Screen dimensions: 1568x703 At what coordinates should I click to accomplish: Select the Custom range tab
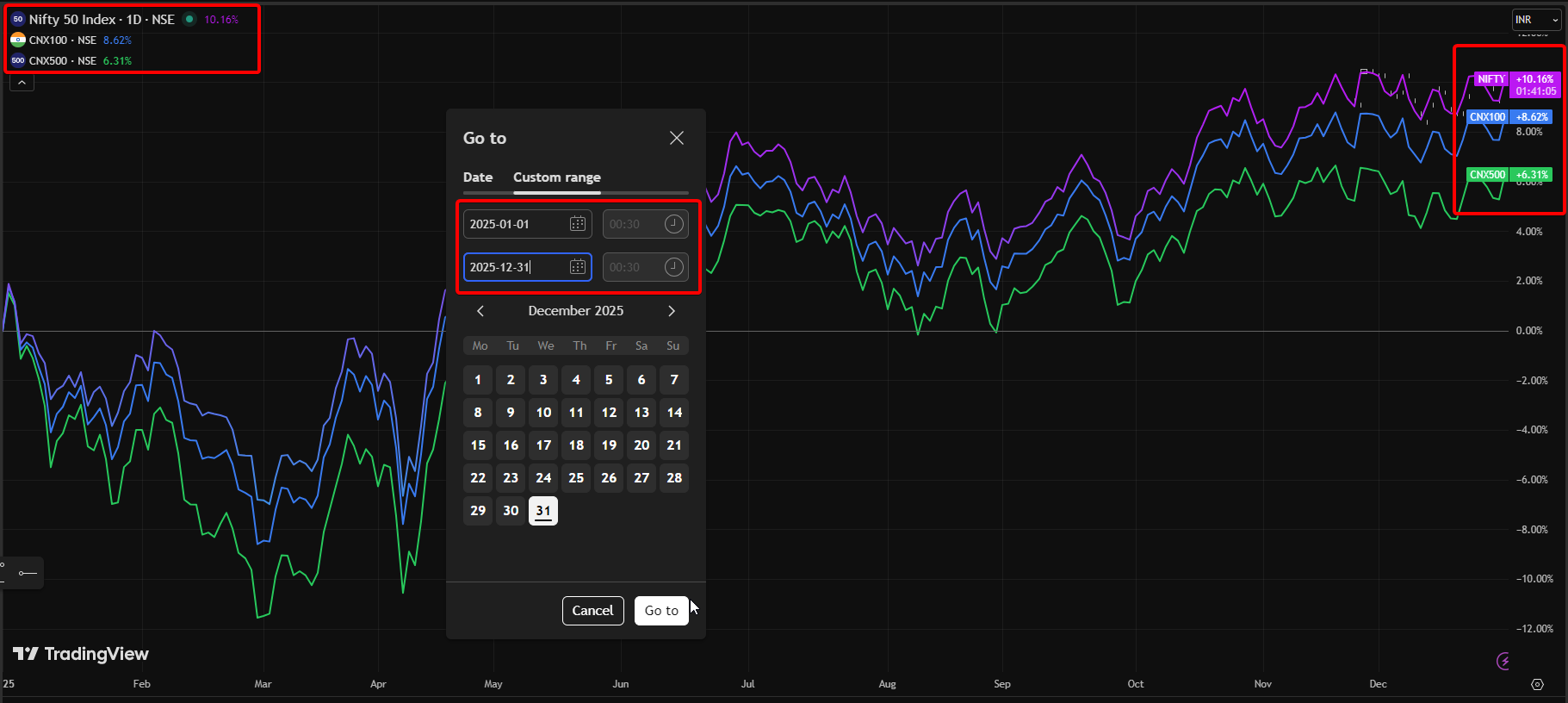(557, 177)
